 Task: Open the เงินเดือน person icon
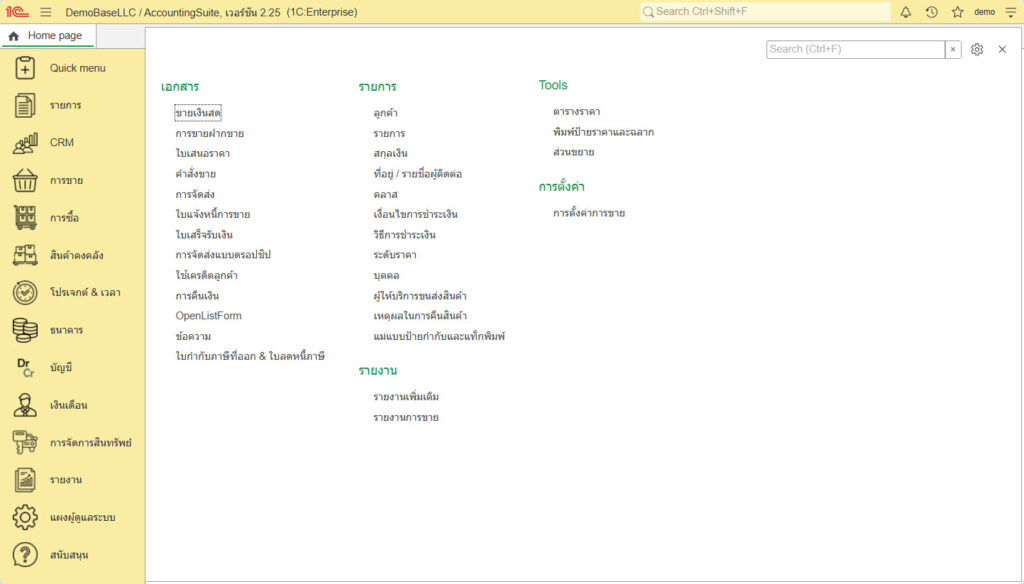point(25,405)
